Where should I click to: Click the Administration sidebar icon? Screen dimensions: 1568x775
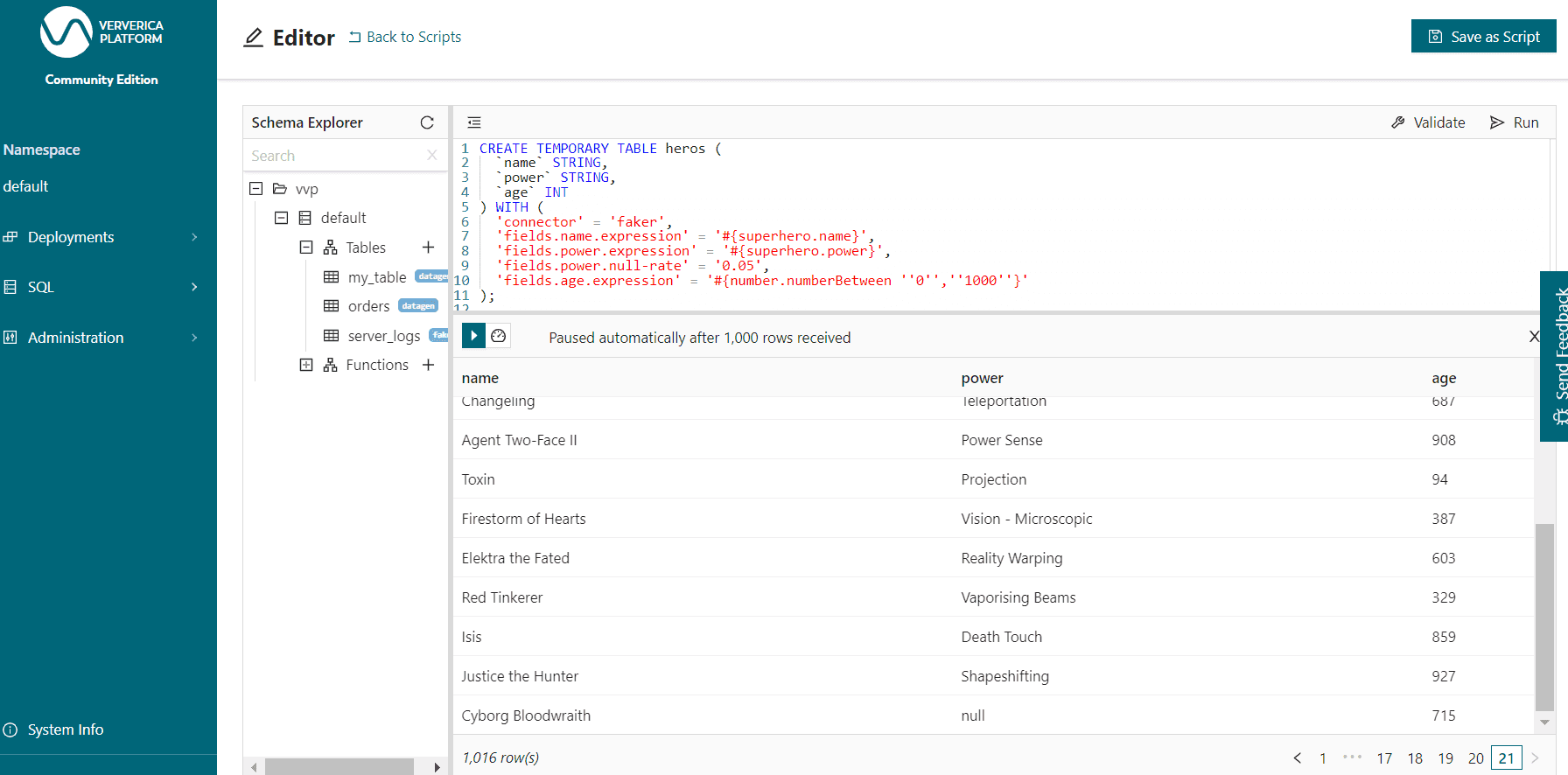point(10,338)
